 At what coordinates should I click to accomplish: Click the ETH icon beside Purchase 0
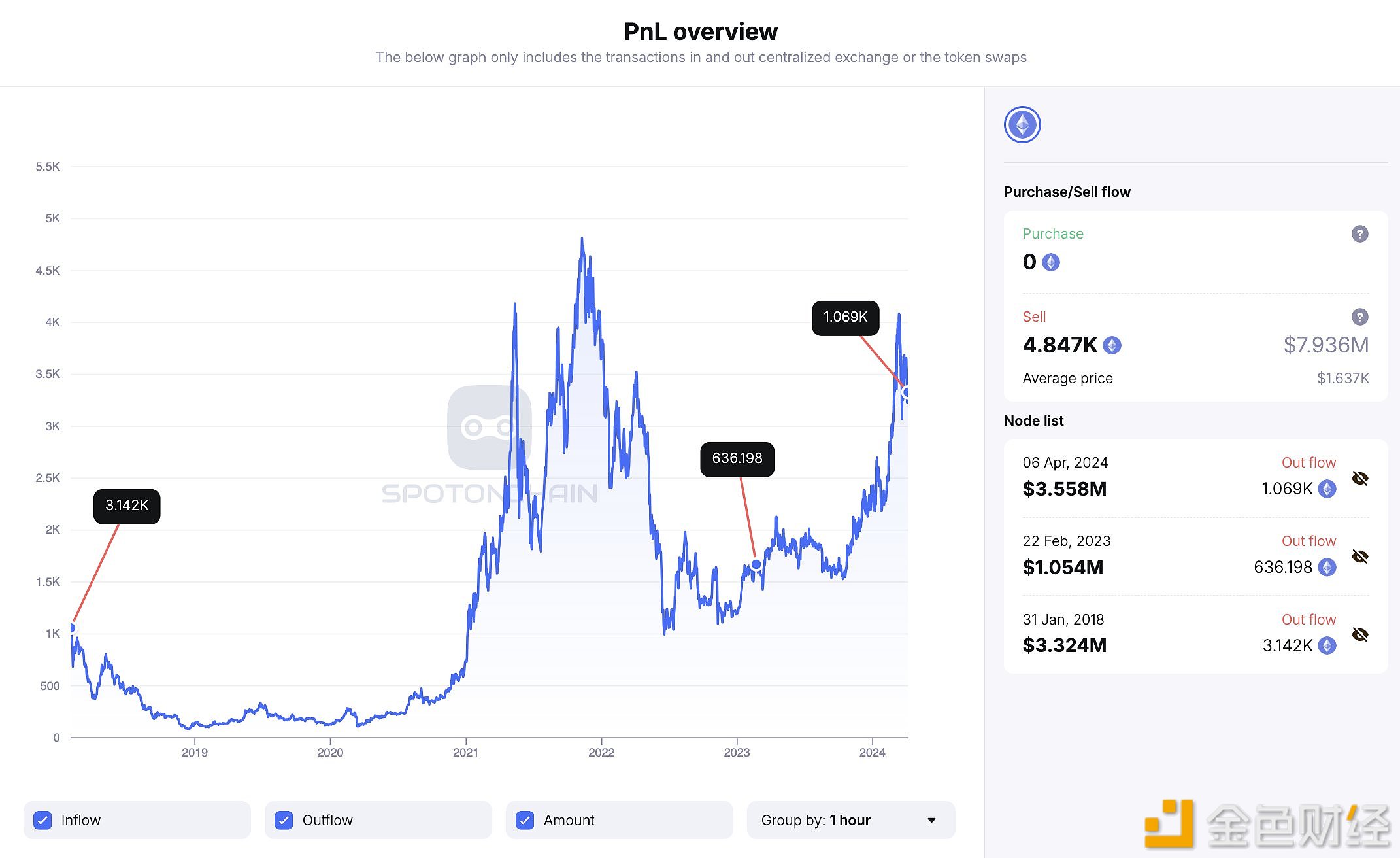(x=1051, y=262)
